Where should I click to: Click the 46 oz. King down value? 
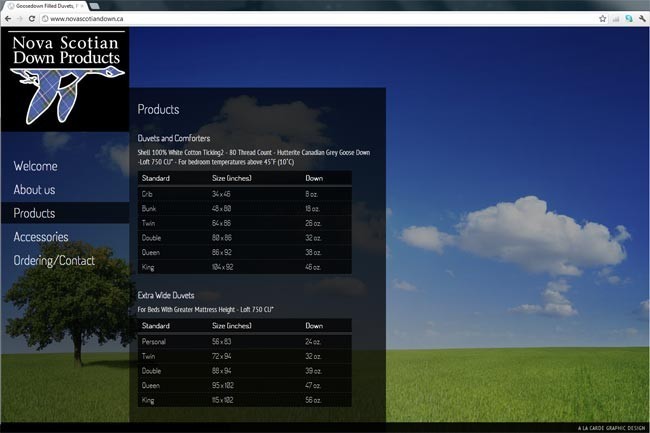click(x=313, y=267)
